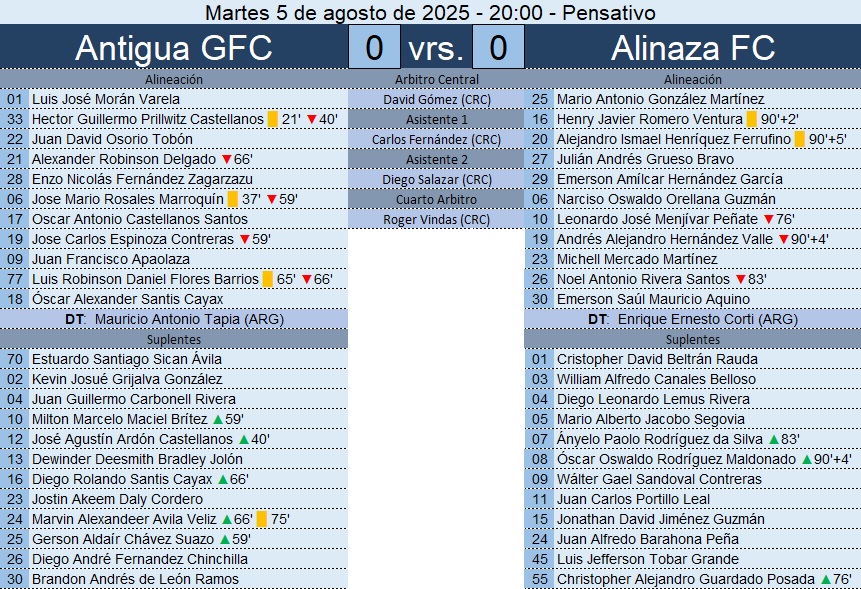Select coach Mauricio Antonio Tapia (ARG) row
Viewport: 861px width, 589px height.
click(174, 319)
